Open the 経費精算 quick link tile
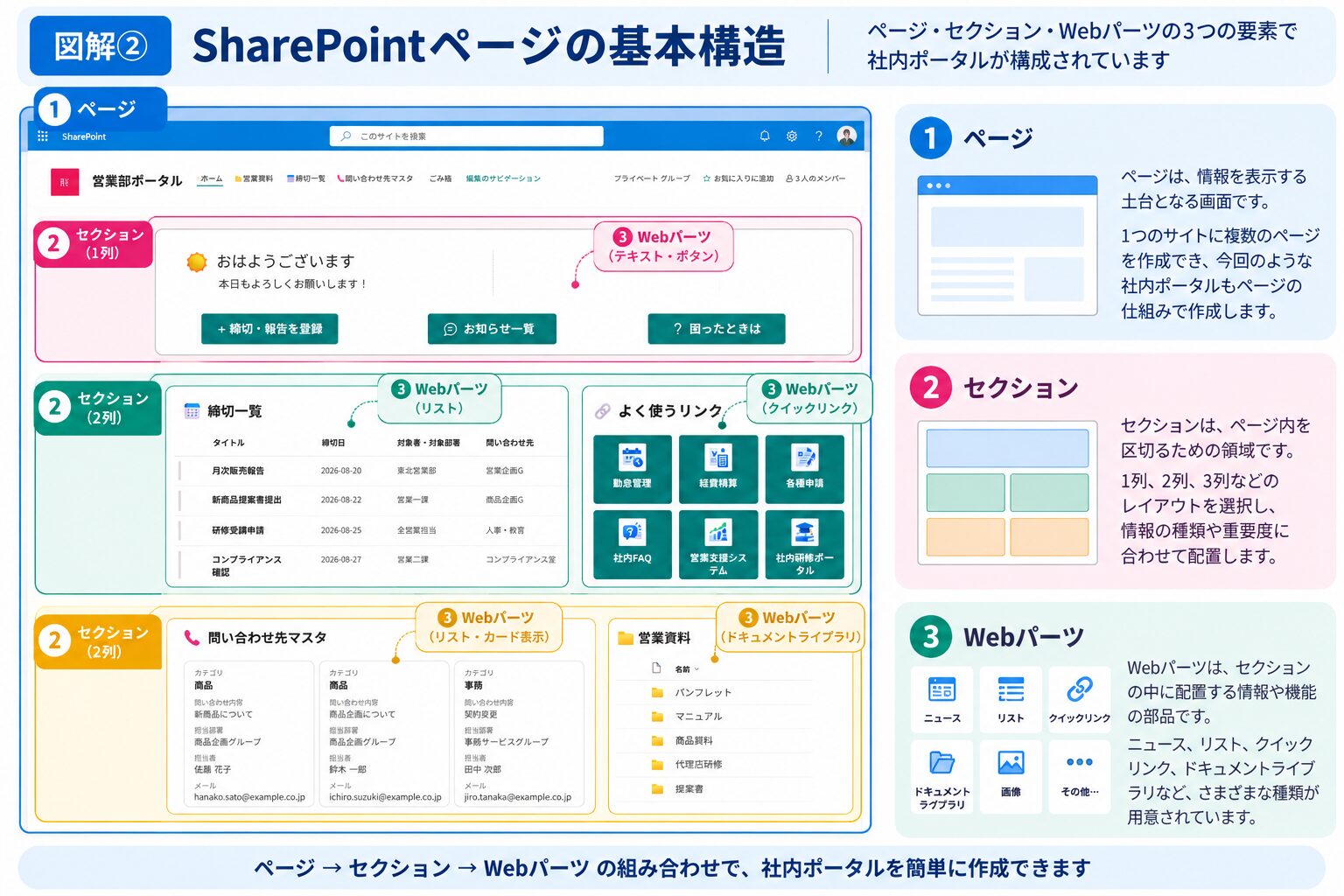This screenshot has height=896, width=1344. click(x=718, y=469)
